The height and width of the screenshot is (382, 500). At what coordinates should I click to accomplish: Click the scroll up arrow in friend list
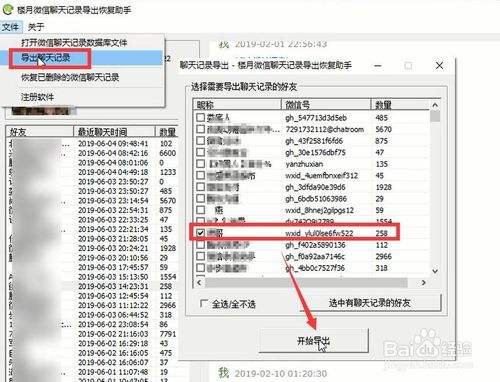click(435, 105)
